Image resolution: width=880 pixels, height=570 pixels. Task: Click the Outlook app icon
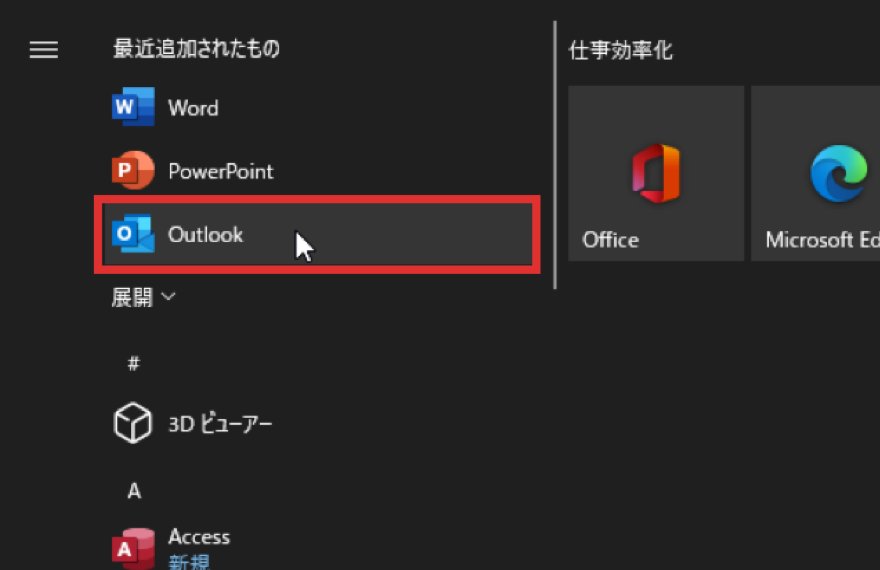coord(133,233)
